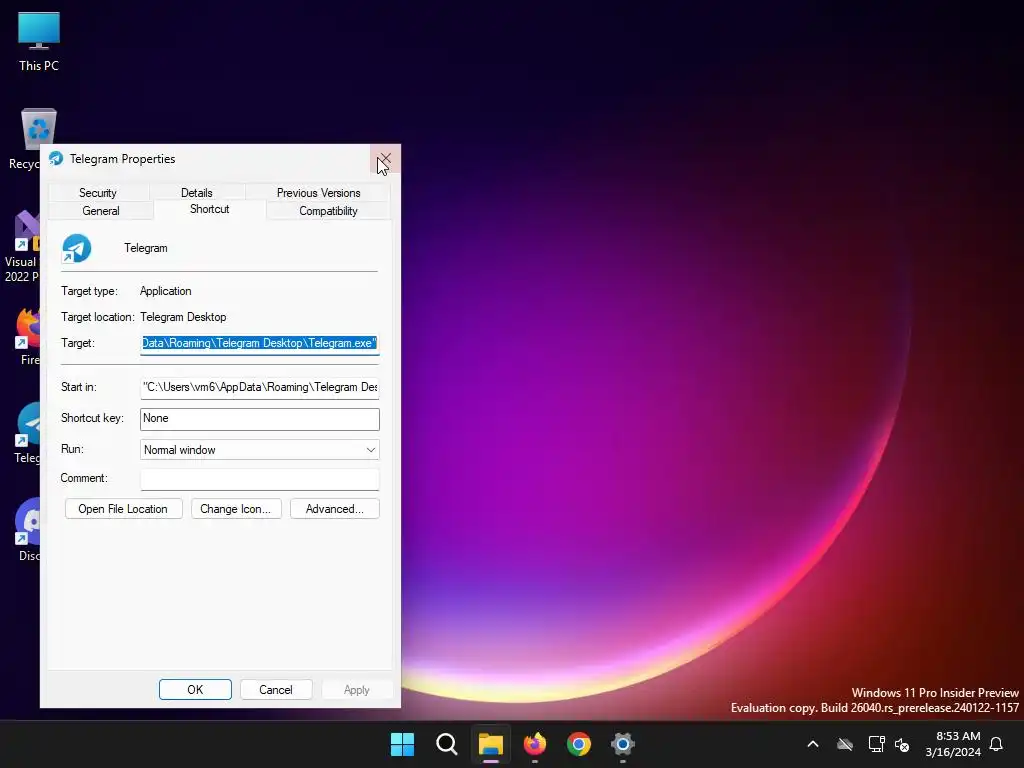
Task: Click Change Icon button
Action: pos(236,509)
